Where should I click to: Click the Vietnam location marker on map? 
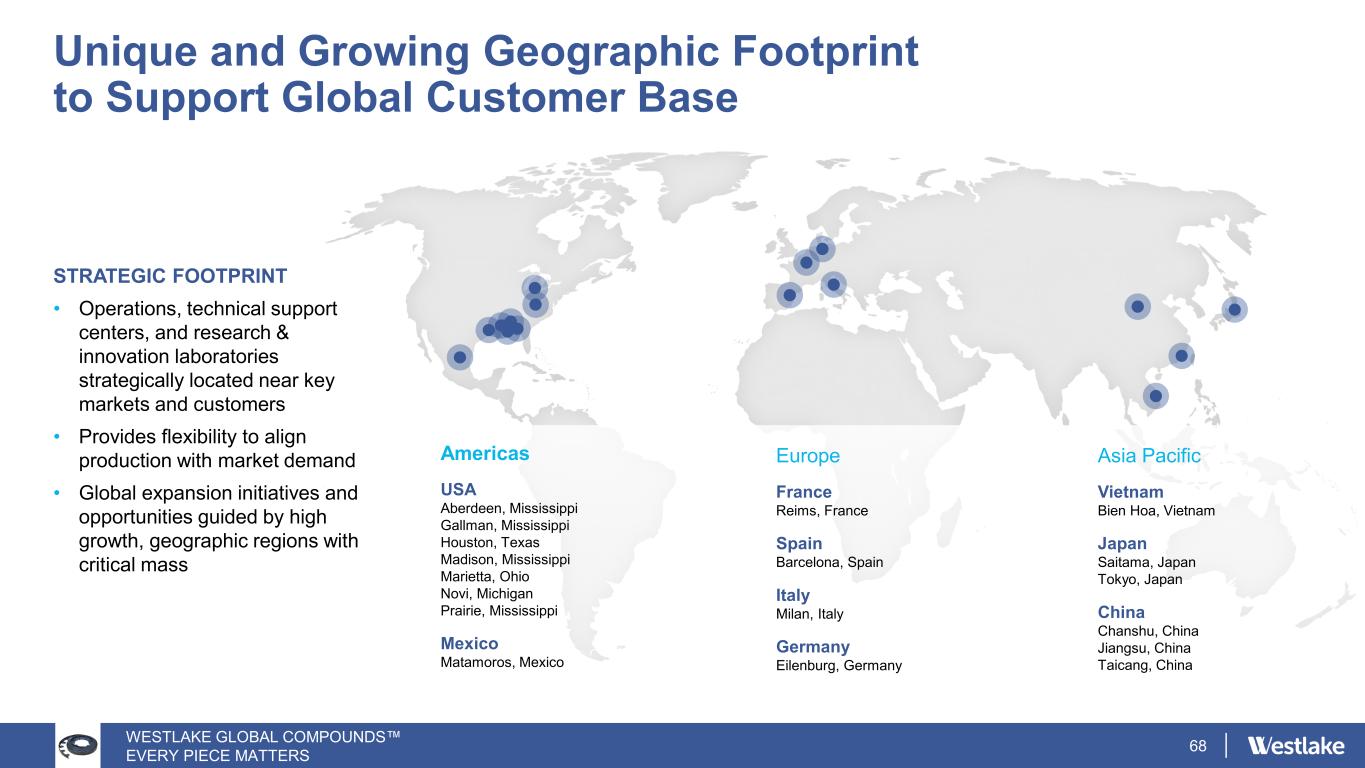1155,396
